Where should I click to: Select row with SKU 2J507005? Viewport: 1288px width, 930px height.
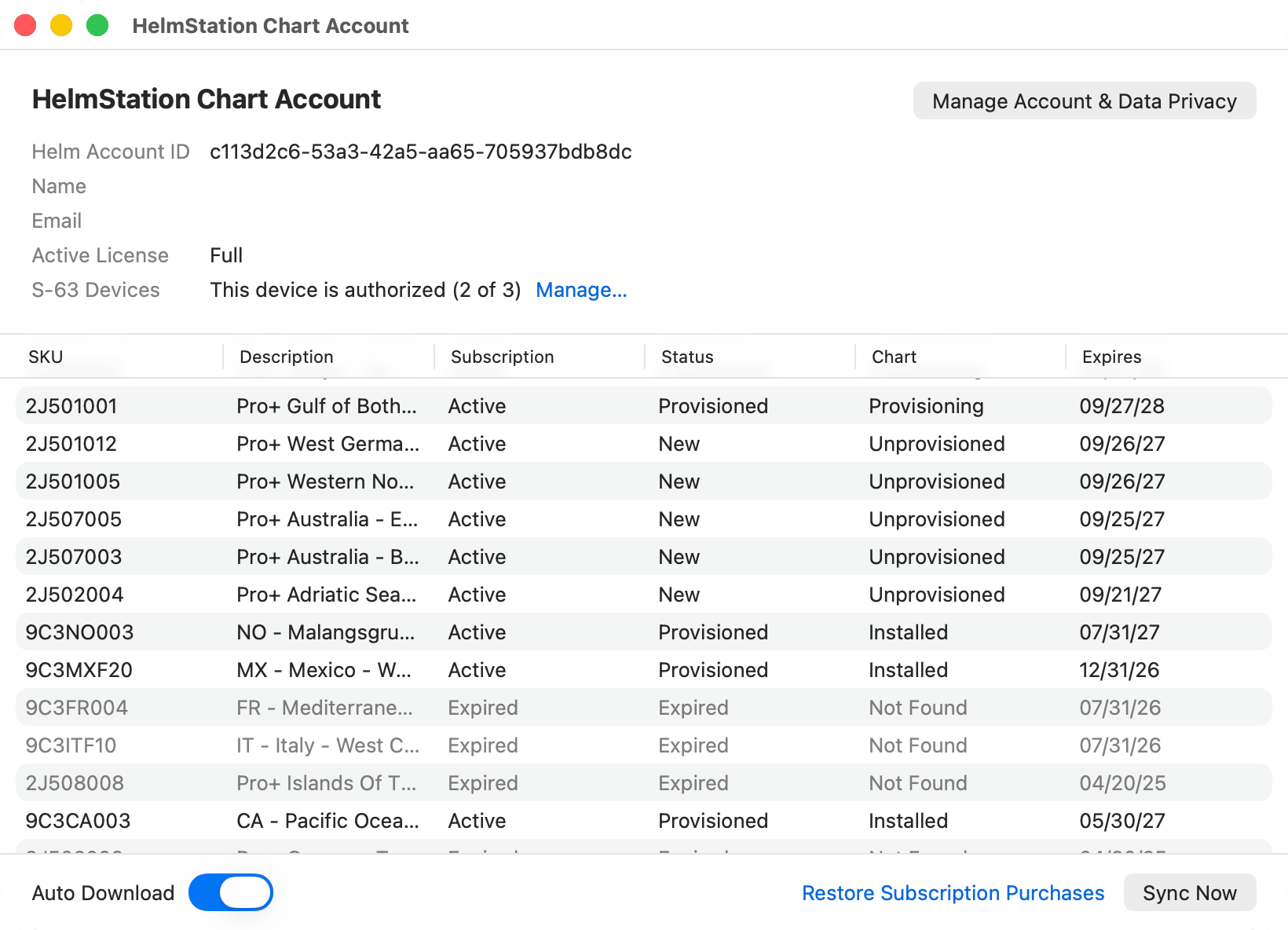[x=644, y=519]
